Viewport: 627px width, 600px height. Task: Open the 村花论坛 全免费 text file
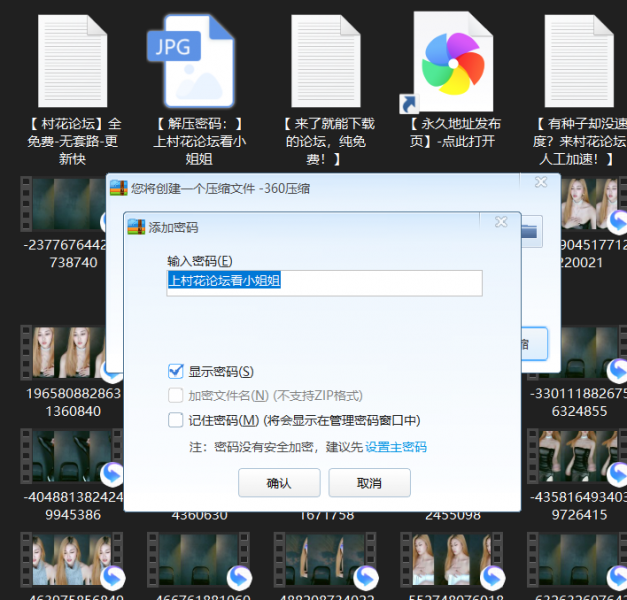[x=72, y=62]
